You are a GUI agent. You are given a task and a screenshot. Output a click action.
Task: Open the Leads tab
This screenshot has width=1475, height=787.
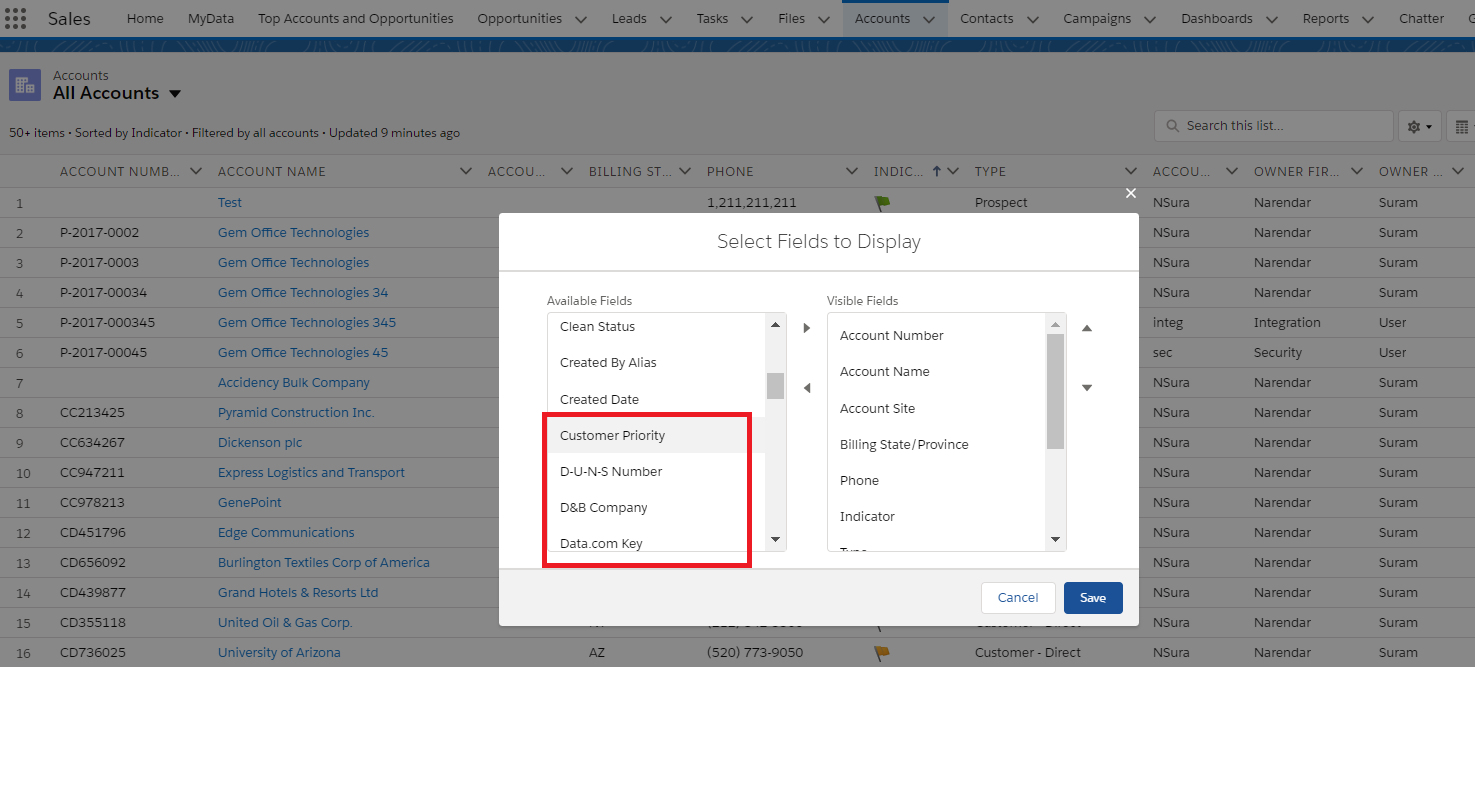pyautogui.click(x=629, y=19)
